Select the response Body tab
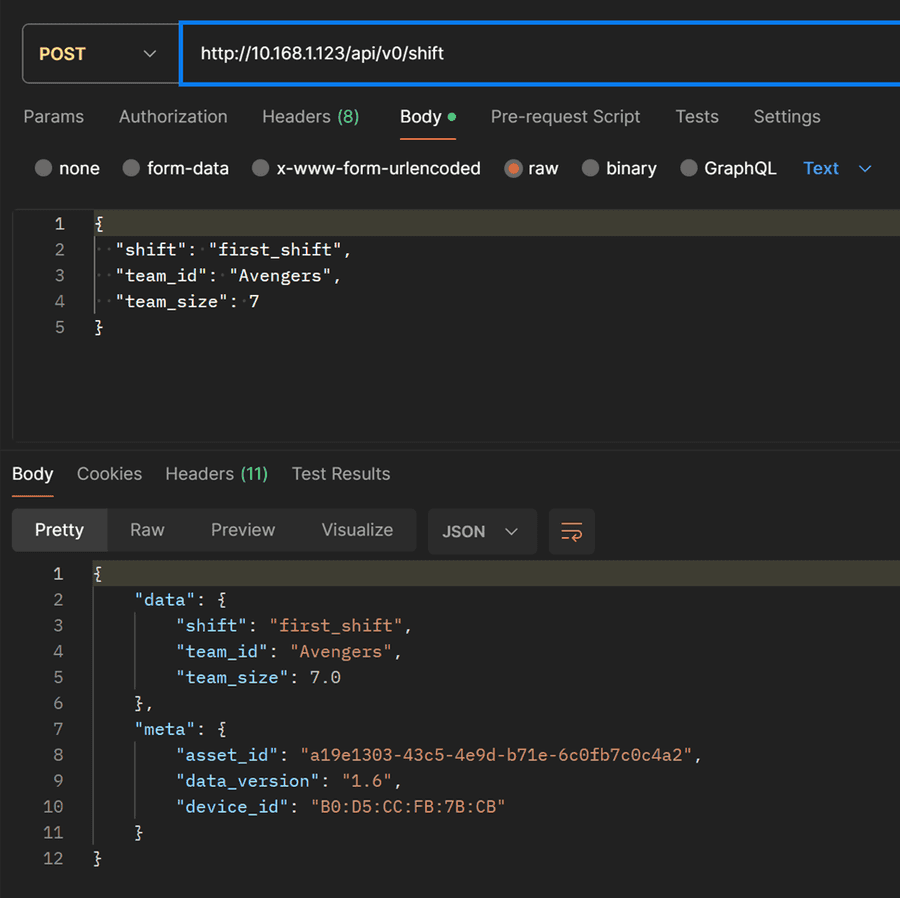Viewport: 900px width, 898px height. coord(33,474)
